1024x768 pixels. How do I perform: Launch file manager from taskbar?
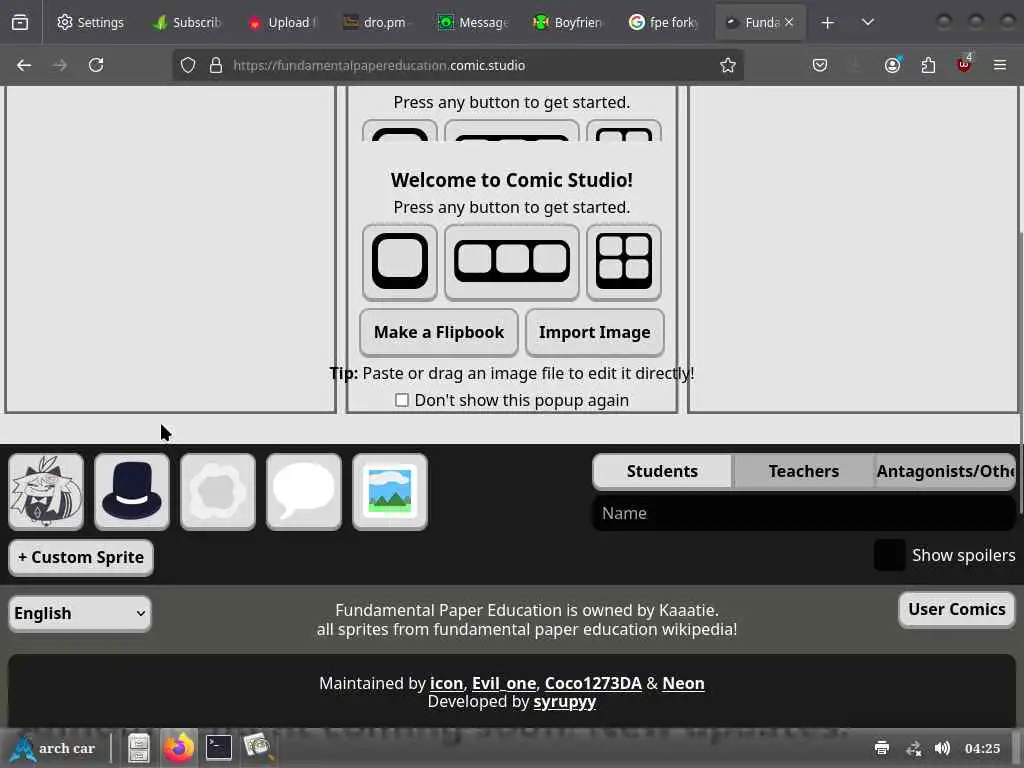[138, 748]
